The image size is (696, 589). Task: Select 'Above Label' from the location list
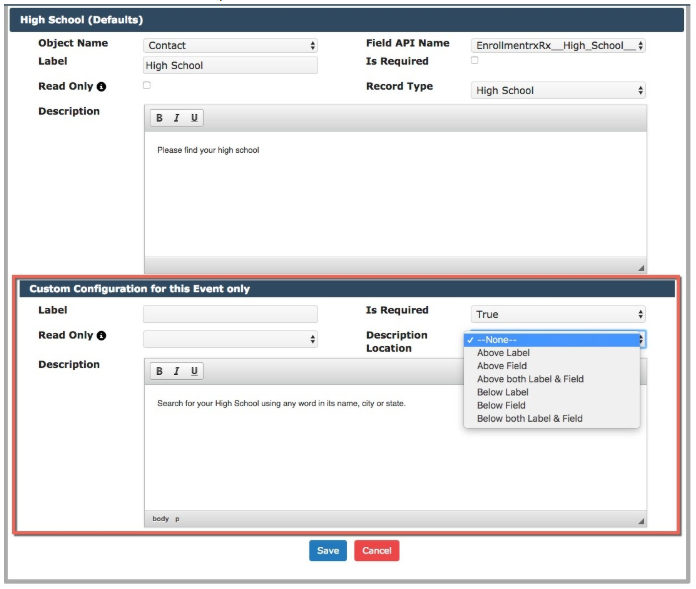click(x=503, y=353)
